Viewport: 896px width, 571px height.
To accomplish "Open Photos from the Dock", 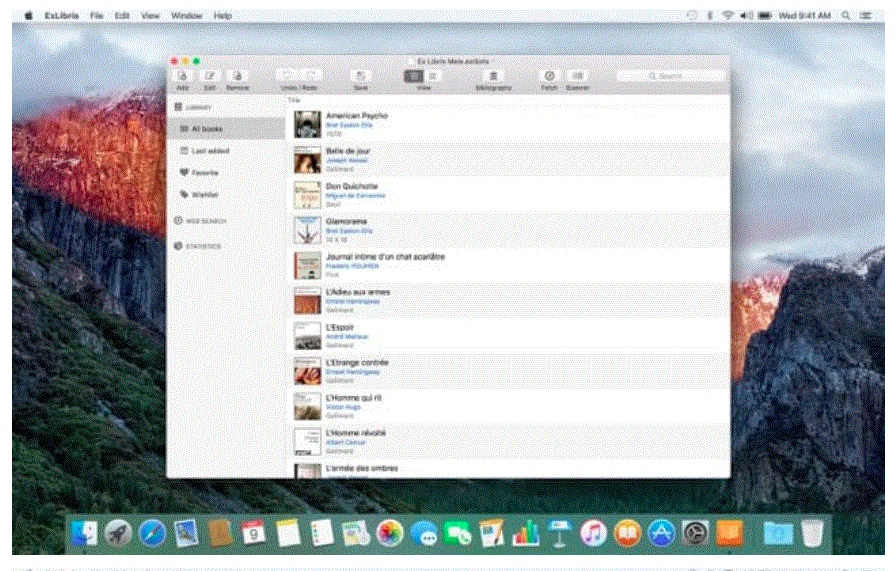I will click(x=390, y=533).
